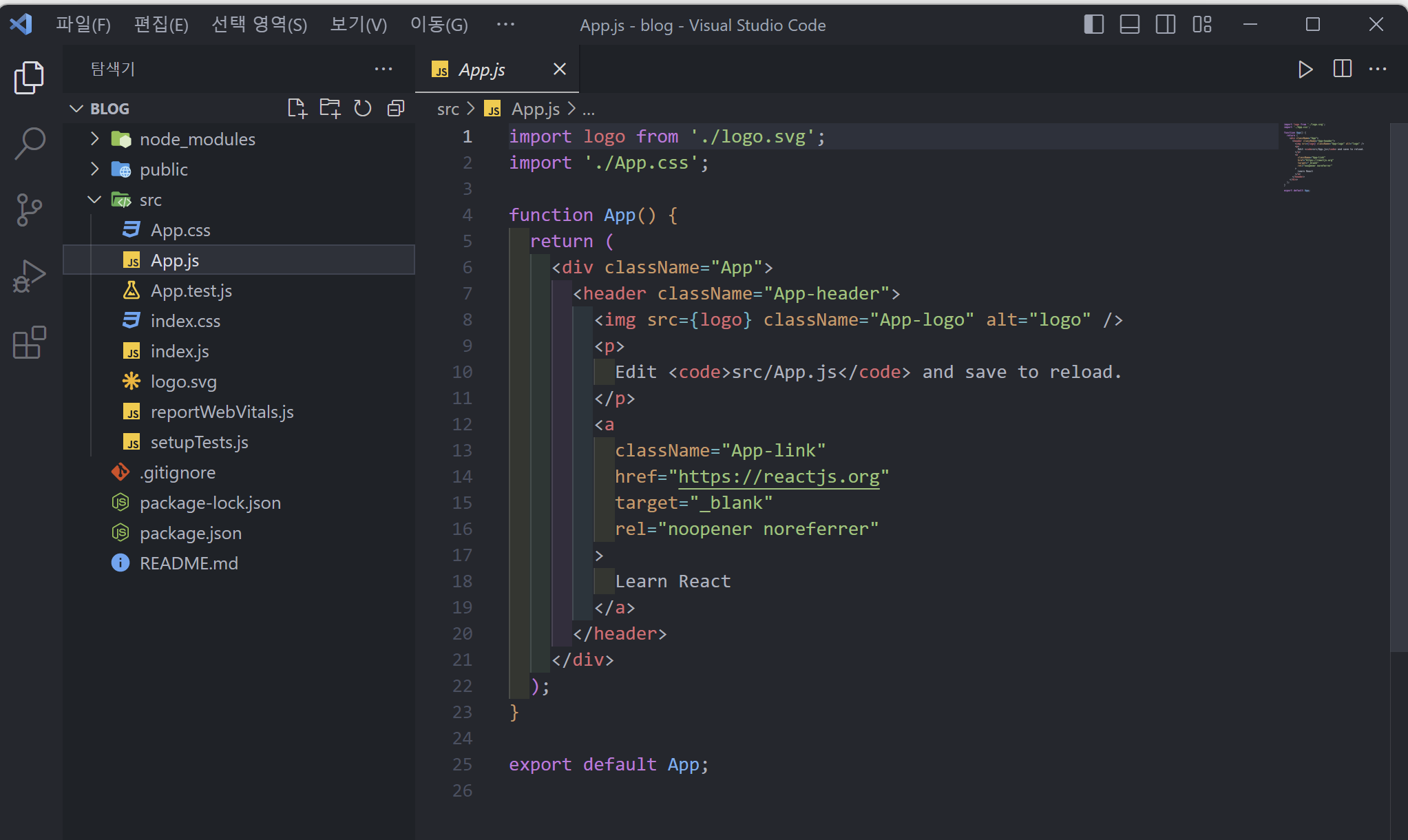Open App.css in explorer
Screen dimensions: 1408x840
(238, 230)
